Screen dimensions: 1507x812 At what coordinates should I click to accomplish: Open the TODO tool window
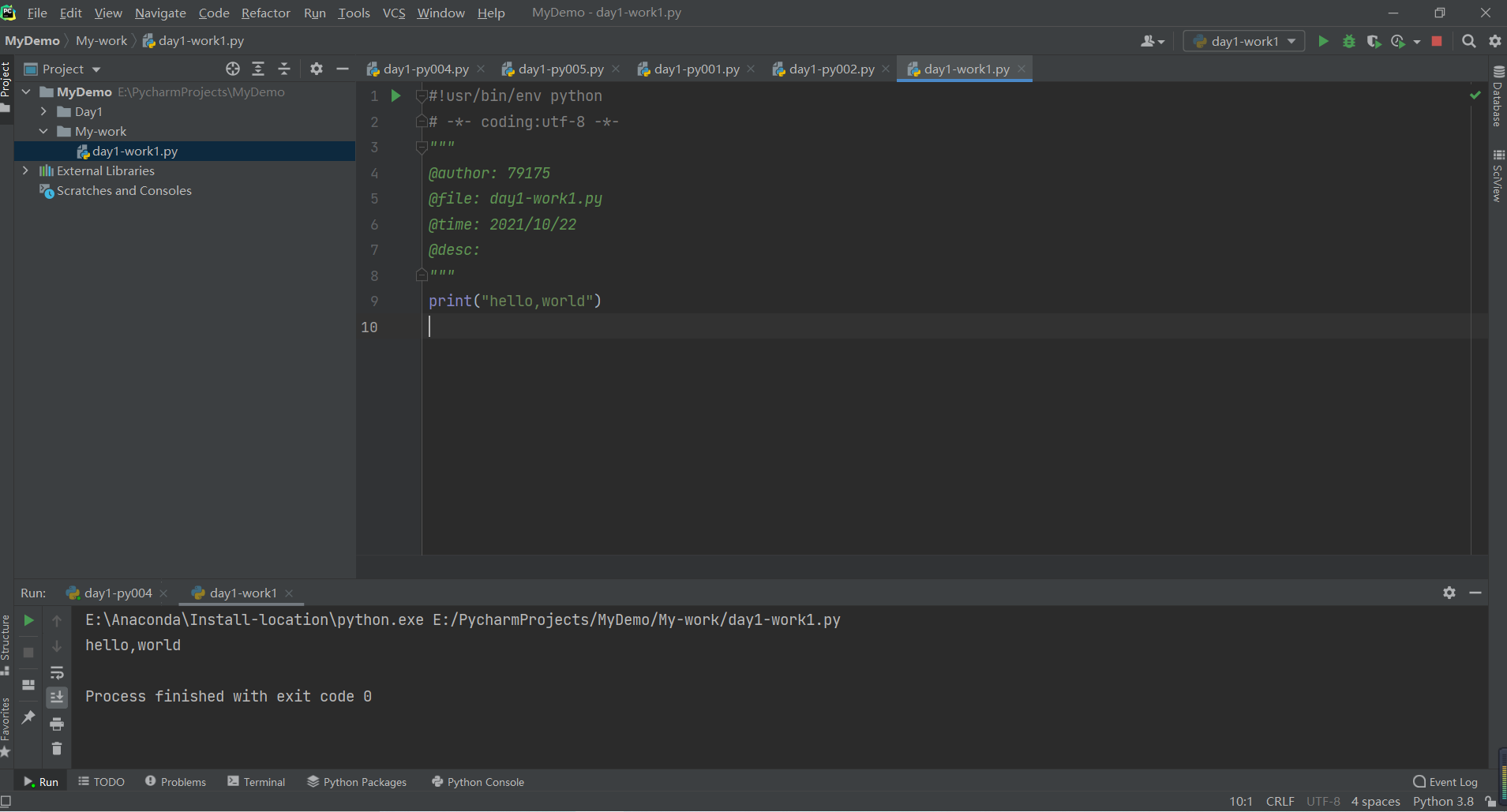coord(101,781)
